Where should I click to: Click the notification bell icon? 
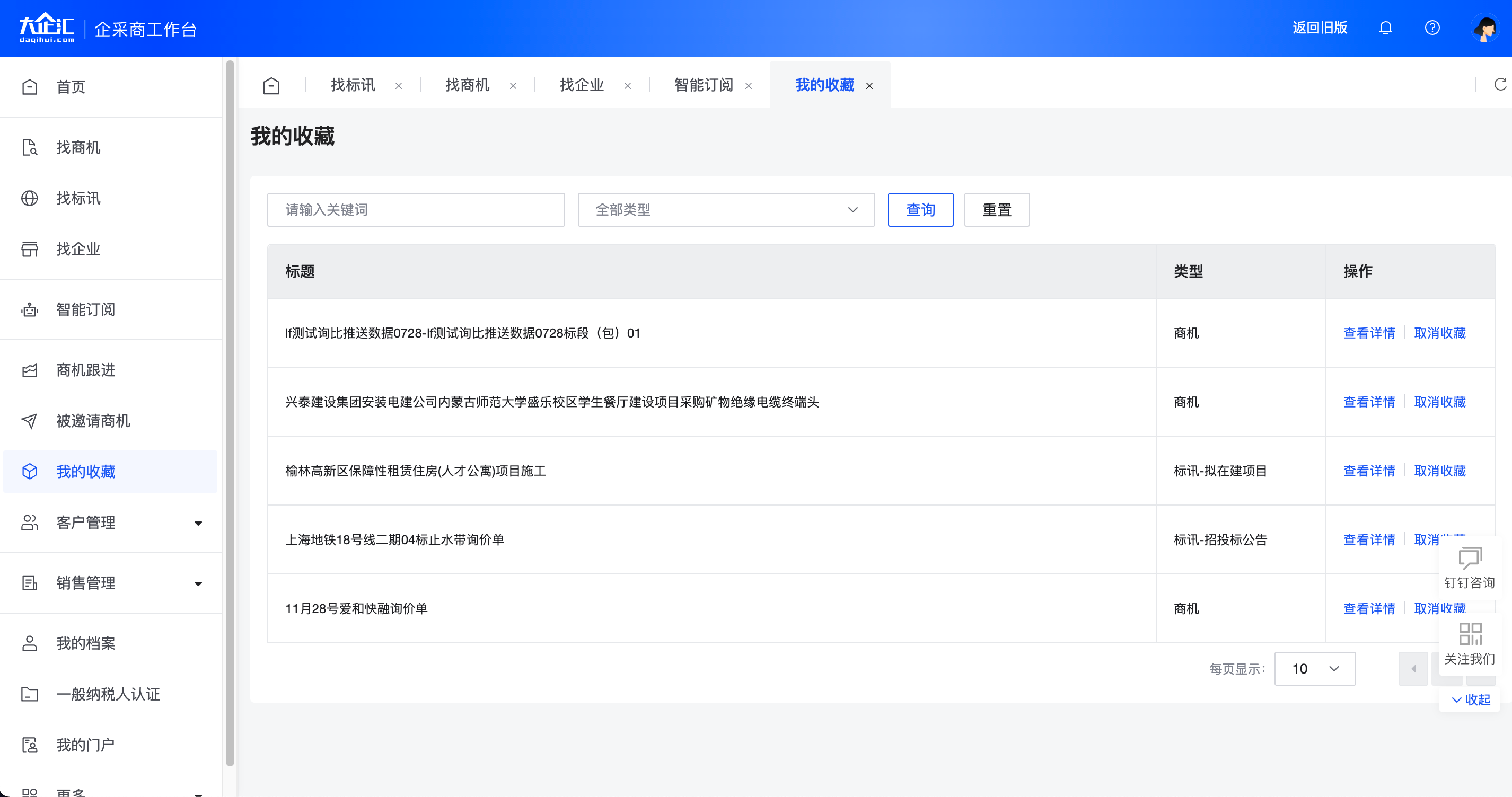[1385, 28]
